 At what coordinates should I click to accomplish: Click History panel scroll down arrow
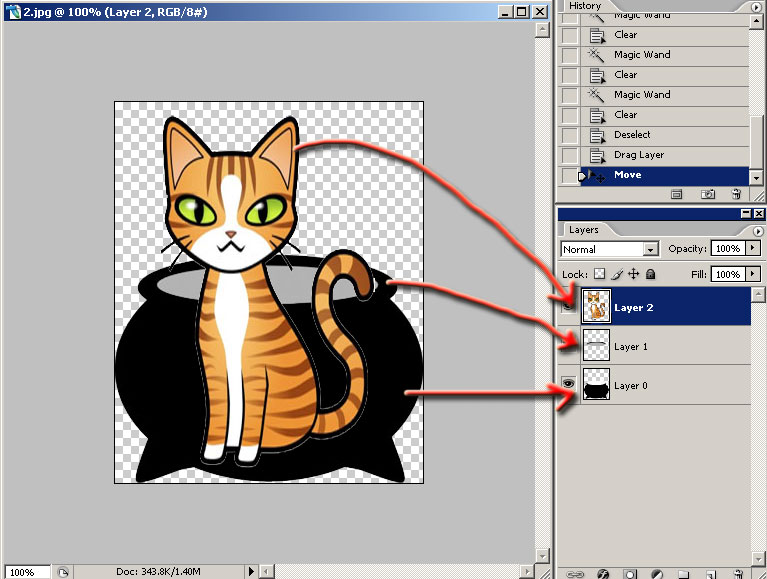point(756,178)
